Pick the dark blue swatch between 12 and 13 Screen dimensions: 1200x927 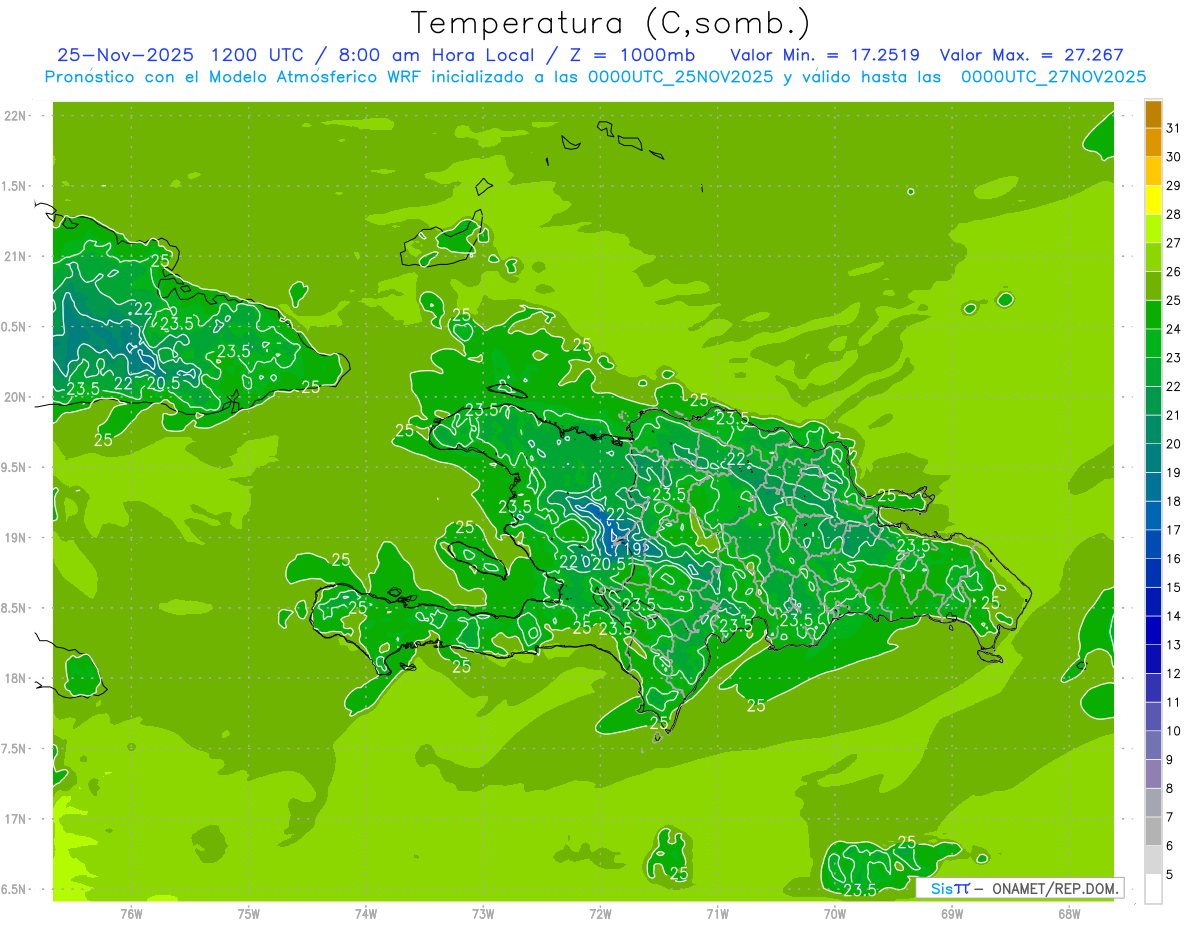[x=1153, y=659]
